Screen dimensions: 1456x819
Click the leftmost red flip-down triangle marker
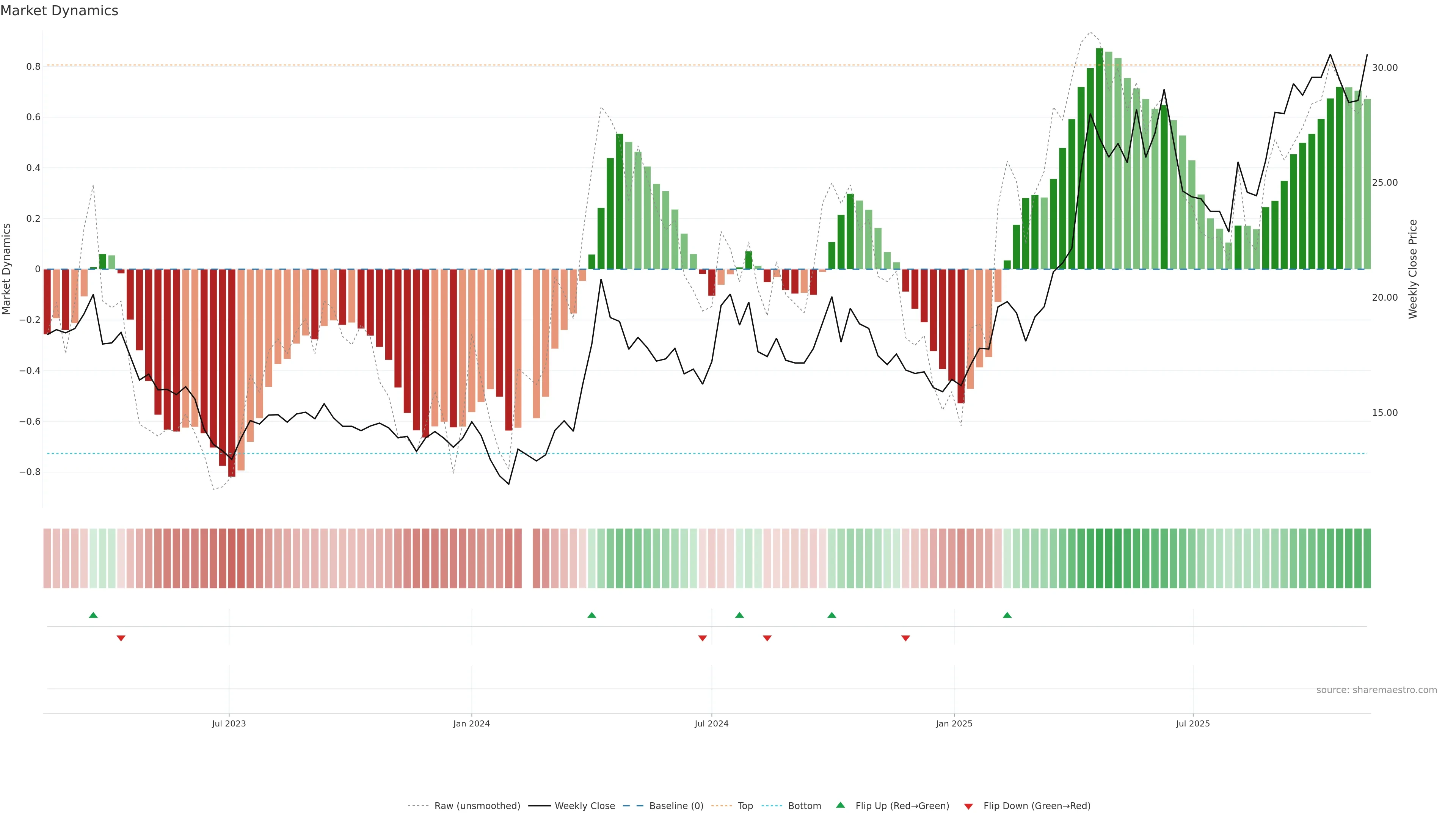point(121,638)
